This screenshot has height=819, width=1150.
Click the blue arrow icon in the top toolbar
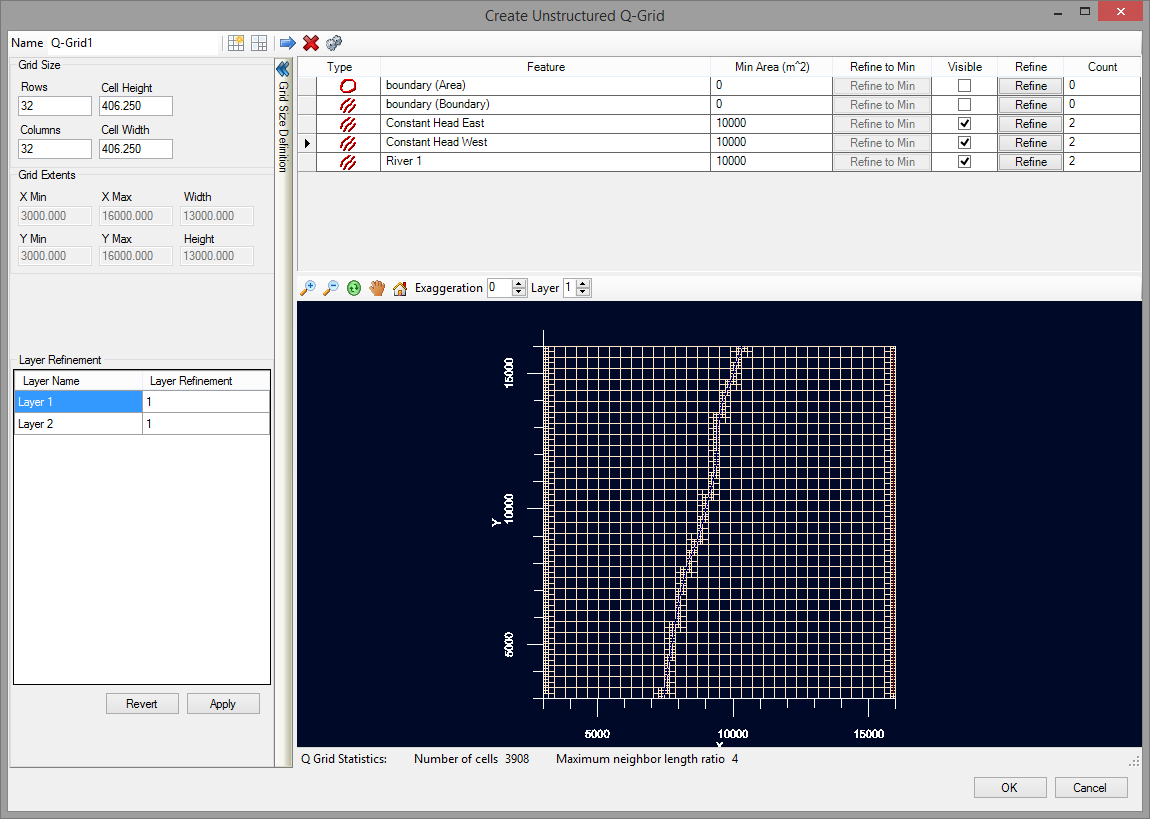point(287,43)
